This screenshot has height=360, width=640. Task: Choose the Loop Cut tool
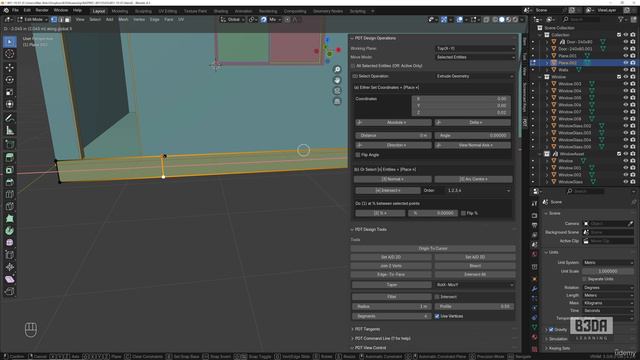tap(9, 194)
